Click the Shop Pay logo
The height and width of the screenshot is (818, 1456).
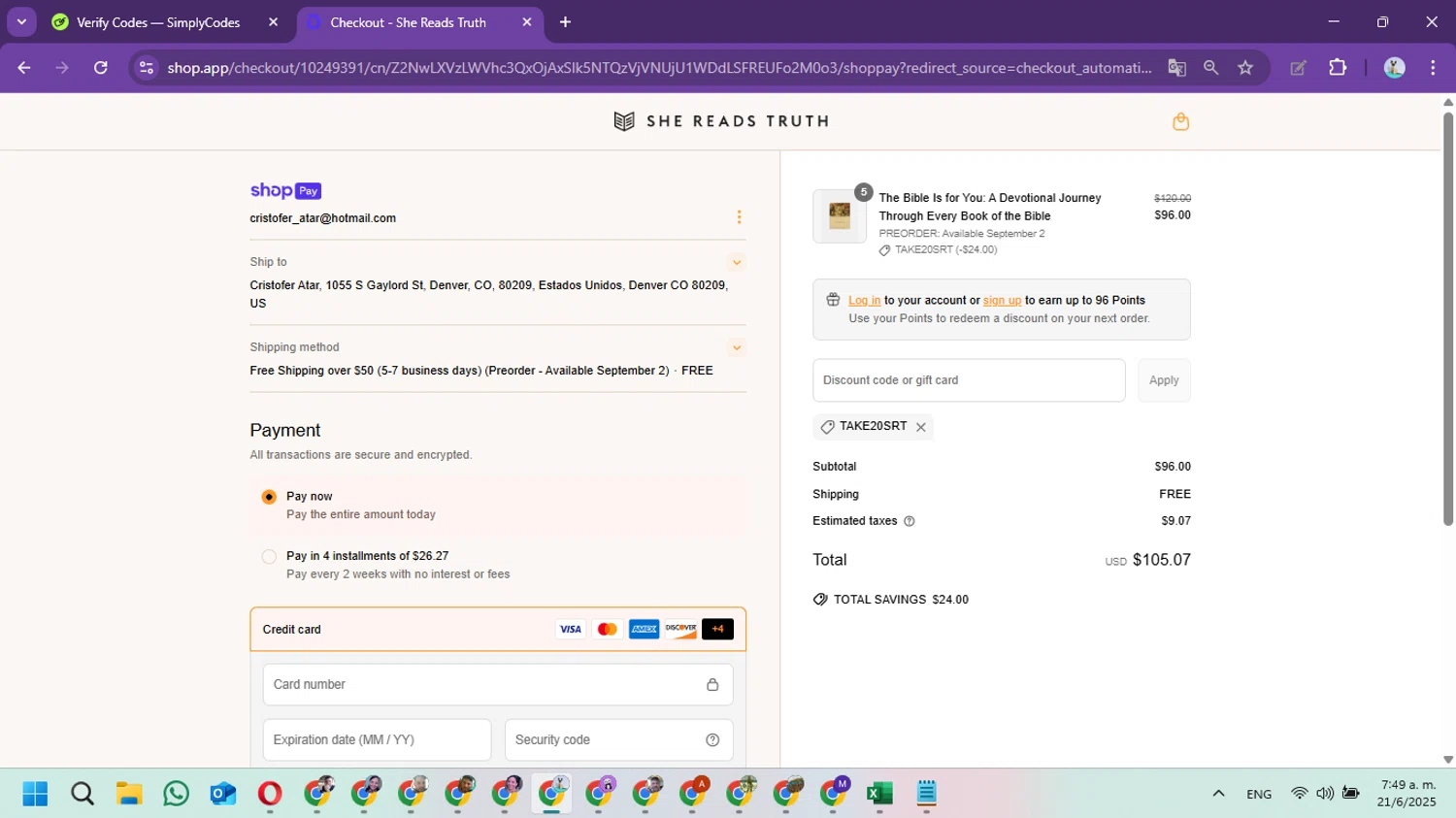pos(285,191)
